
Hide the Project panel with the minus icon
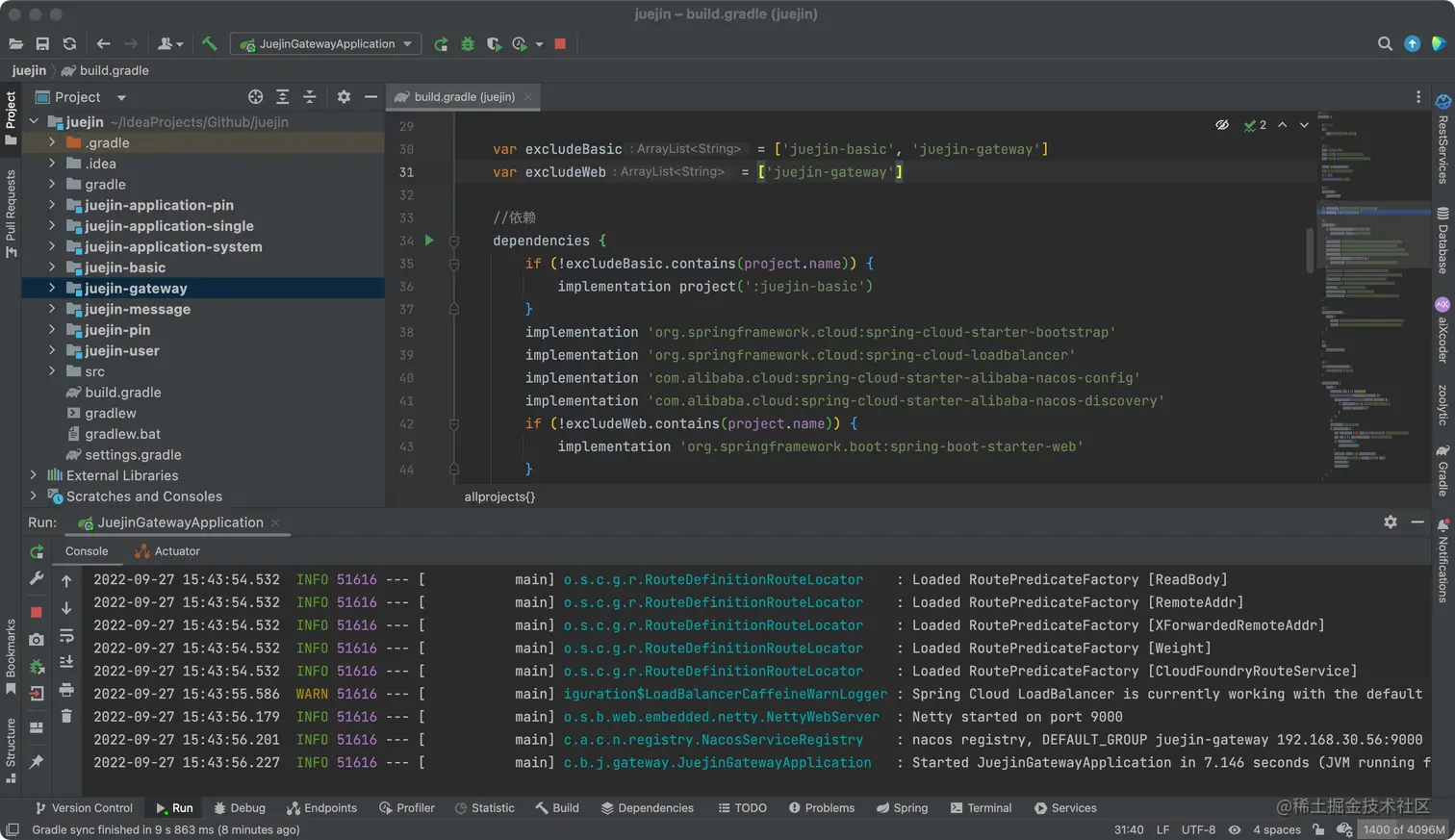370,97
